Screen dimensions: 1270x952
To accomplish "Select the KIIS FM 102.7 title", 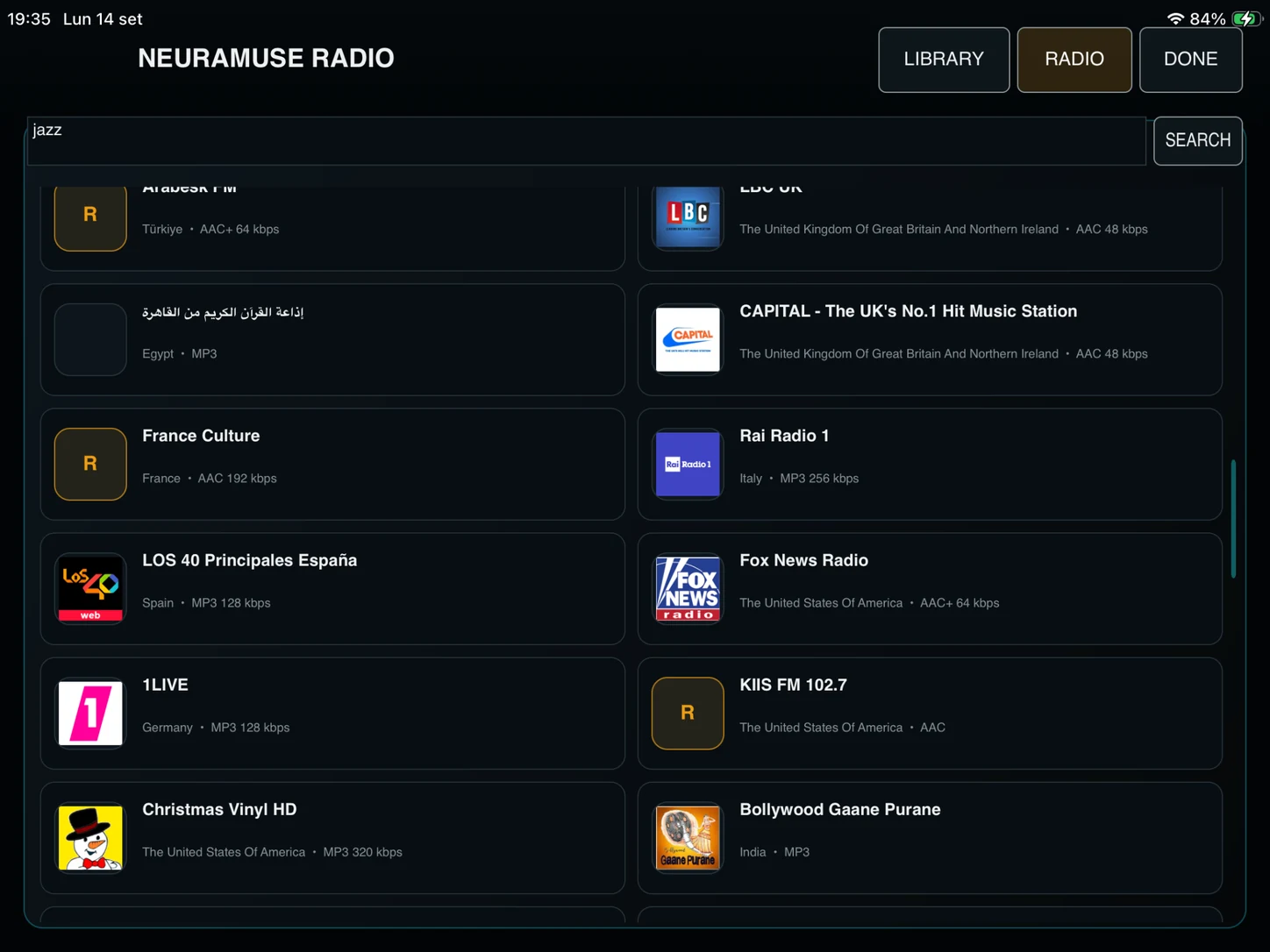I will 793,685.
